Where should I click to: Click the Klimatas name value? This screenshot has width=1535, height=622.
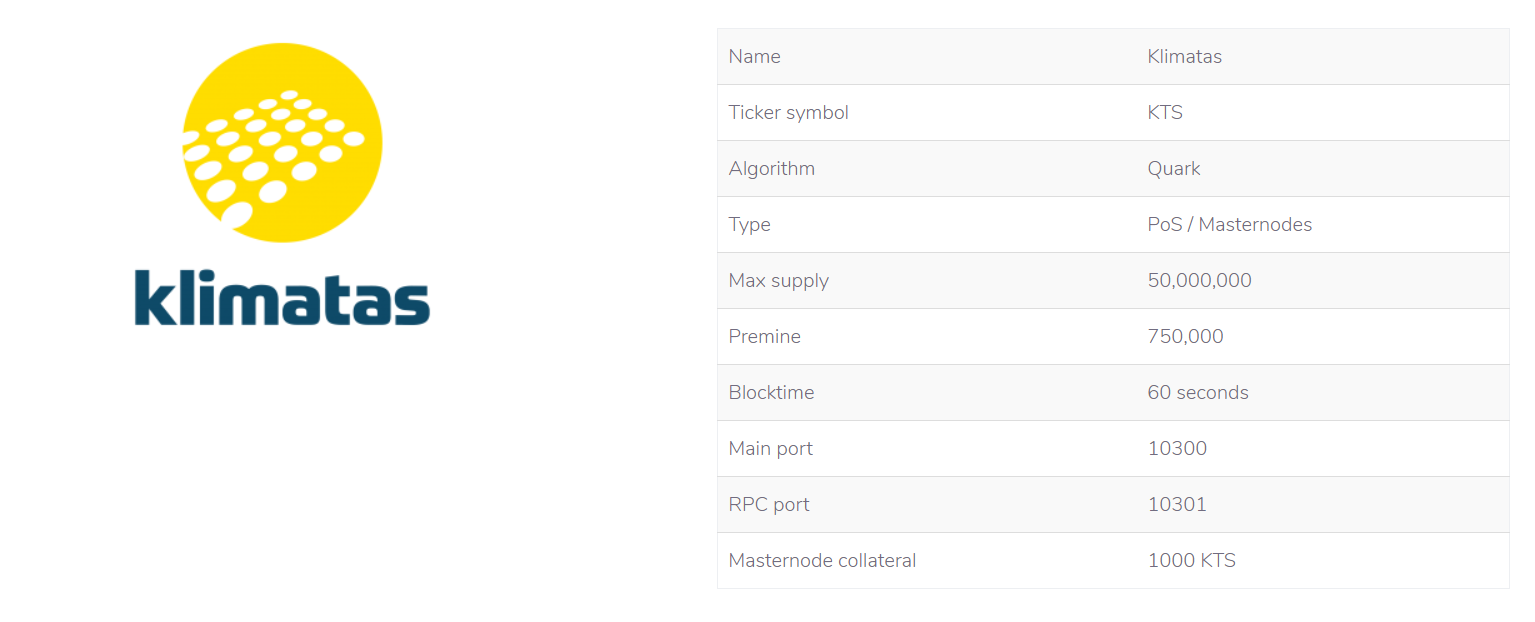1185,57
